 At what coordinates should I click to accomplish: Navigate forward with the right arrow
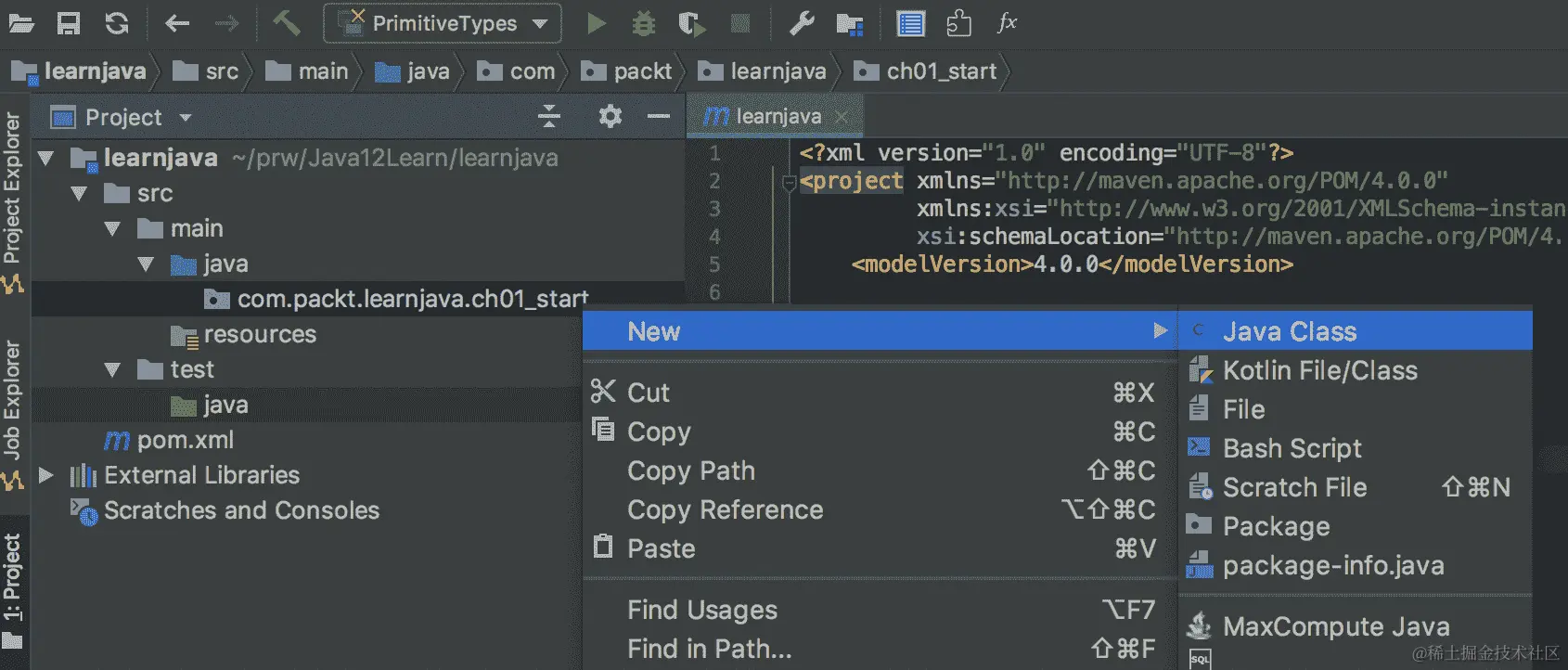point(226,23)
